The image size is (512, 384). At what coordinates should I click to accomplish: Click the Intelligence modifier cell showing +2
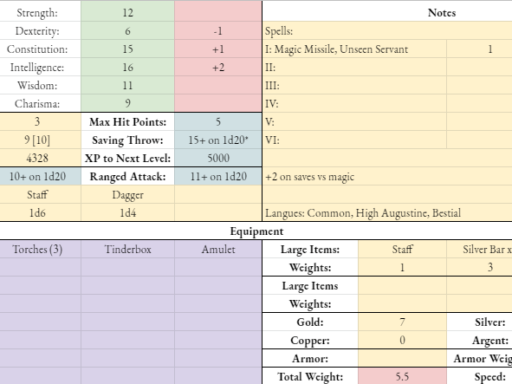[218, 67]
